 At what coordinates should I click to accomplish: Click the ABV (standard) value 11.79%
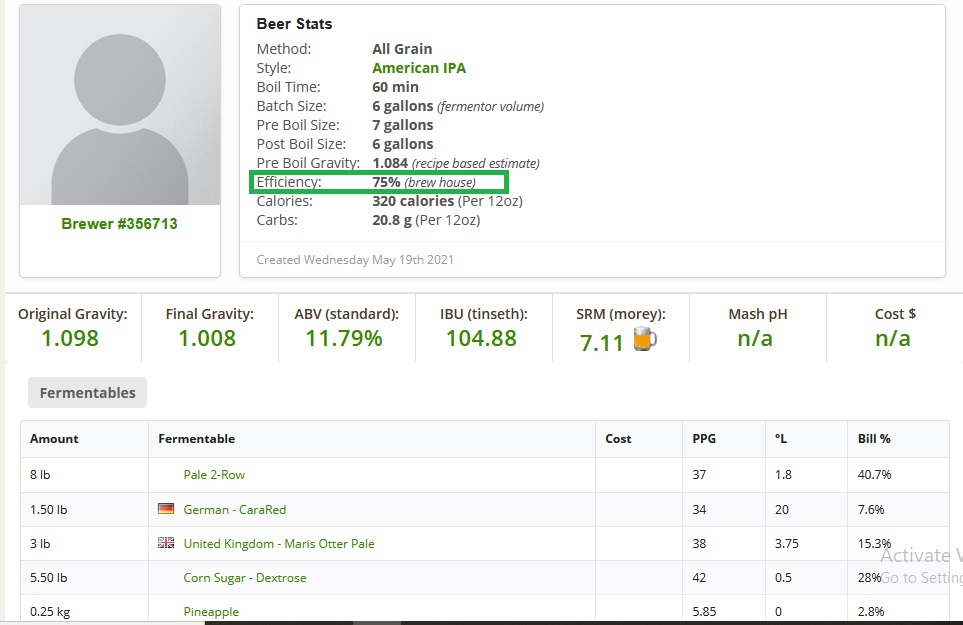point(344,338)
